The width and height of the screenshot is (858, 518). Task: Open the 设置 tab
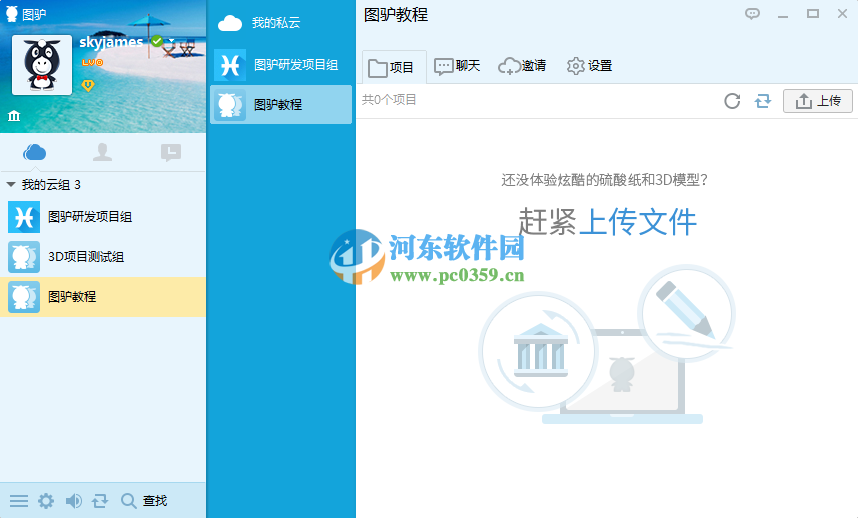(589, 66)
